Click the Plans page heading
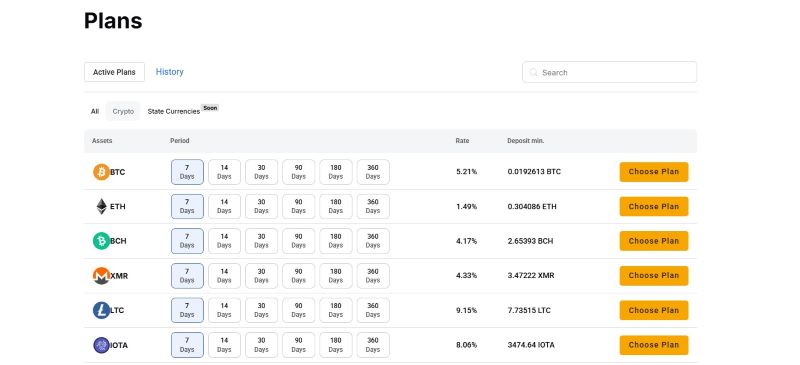Image resolution: width=800 pixels, height=365 pixels. (x=113, y=21)
